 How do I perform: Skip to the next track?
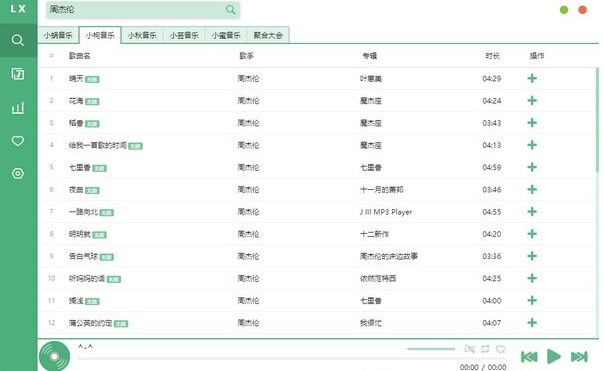579,357
